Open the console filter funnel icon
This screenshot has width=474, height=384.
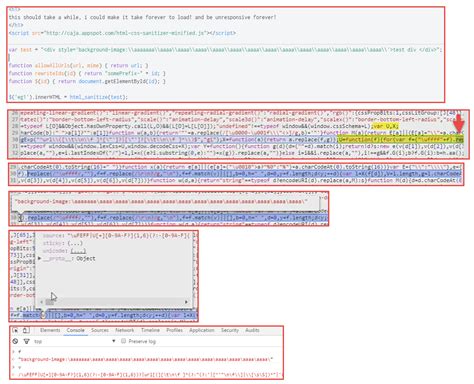27,341
